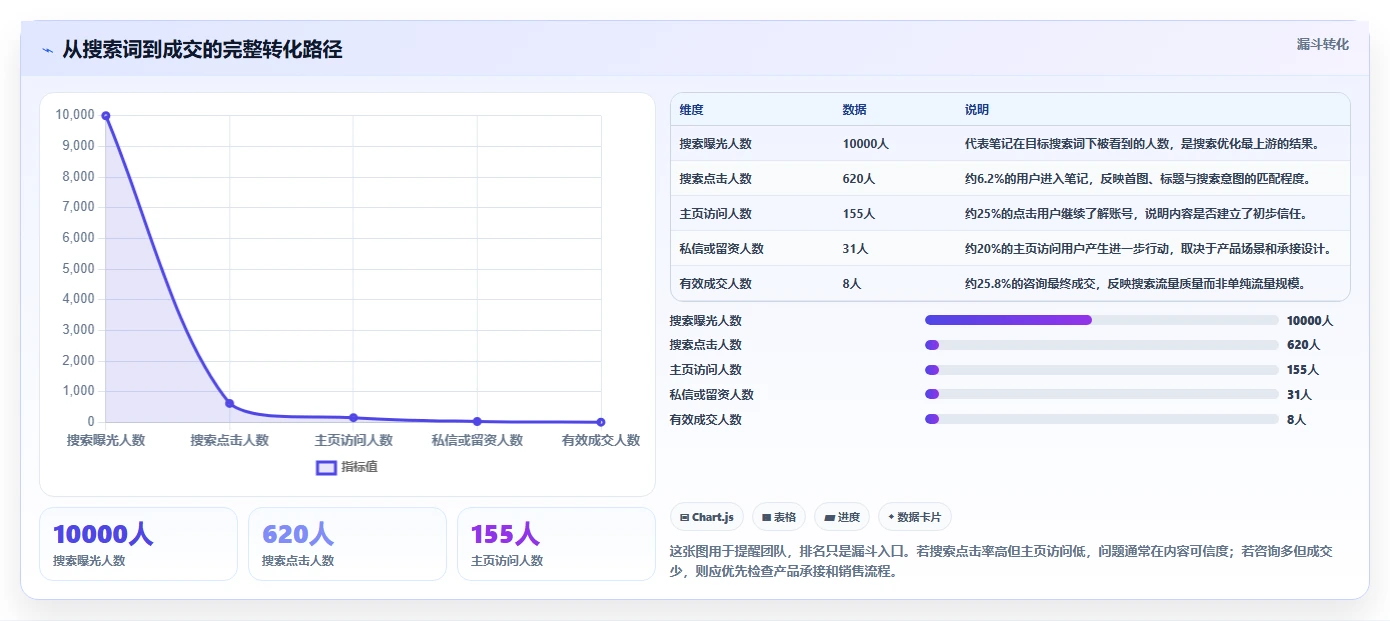Select the 有效成交人数 cell in the table
Screen dimensions: 1390x621
click(716, 284)
